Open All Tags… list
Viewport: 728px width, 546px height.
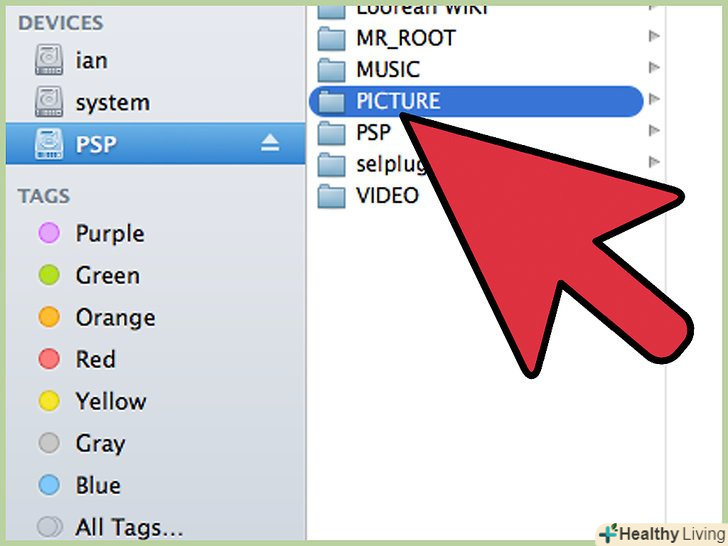click(x=110, y=527)
